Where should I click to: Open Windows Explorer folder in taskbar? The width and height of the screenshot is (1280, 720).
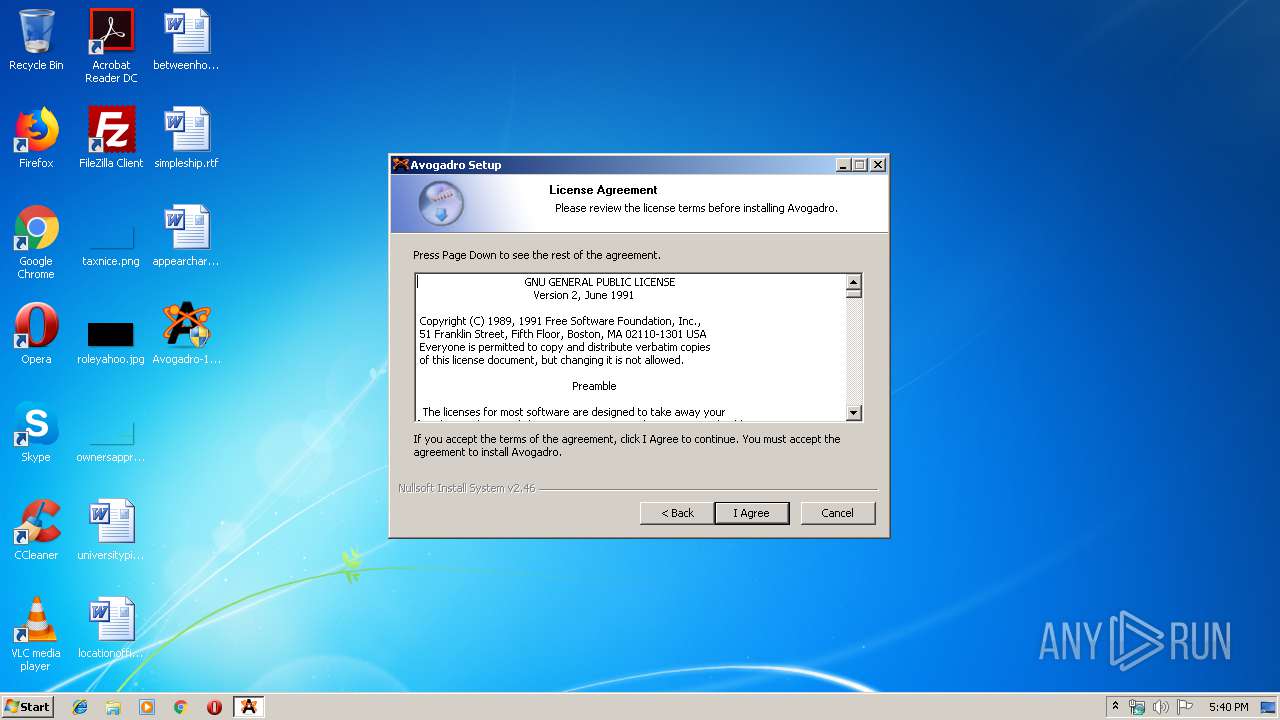[x=113, y=707]
